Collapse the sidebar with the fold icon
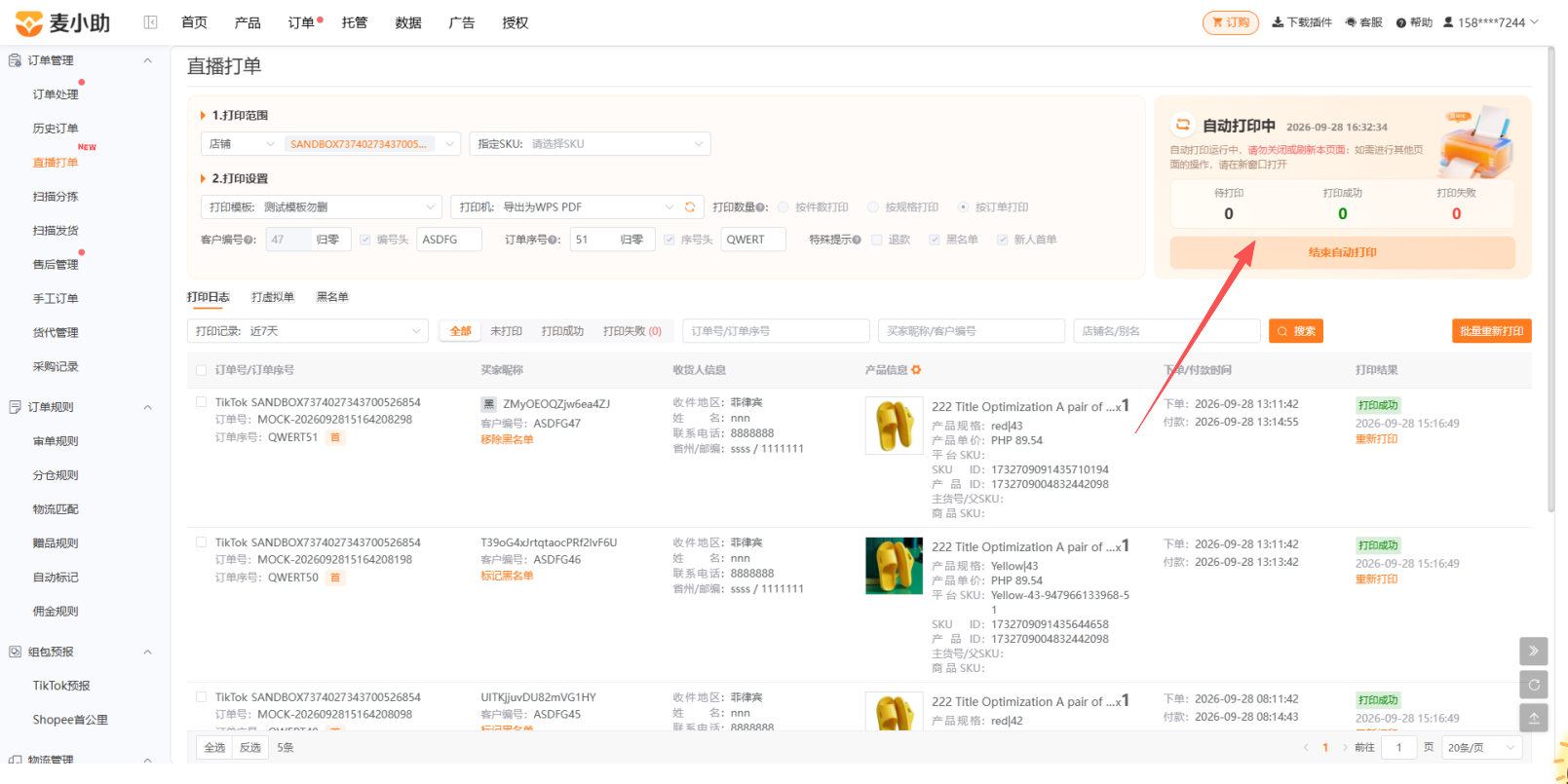The image size is (1568, 784). pos(150,22)
